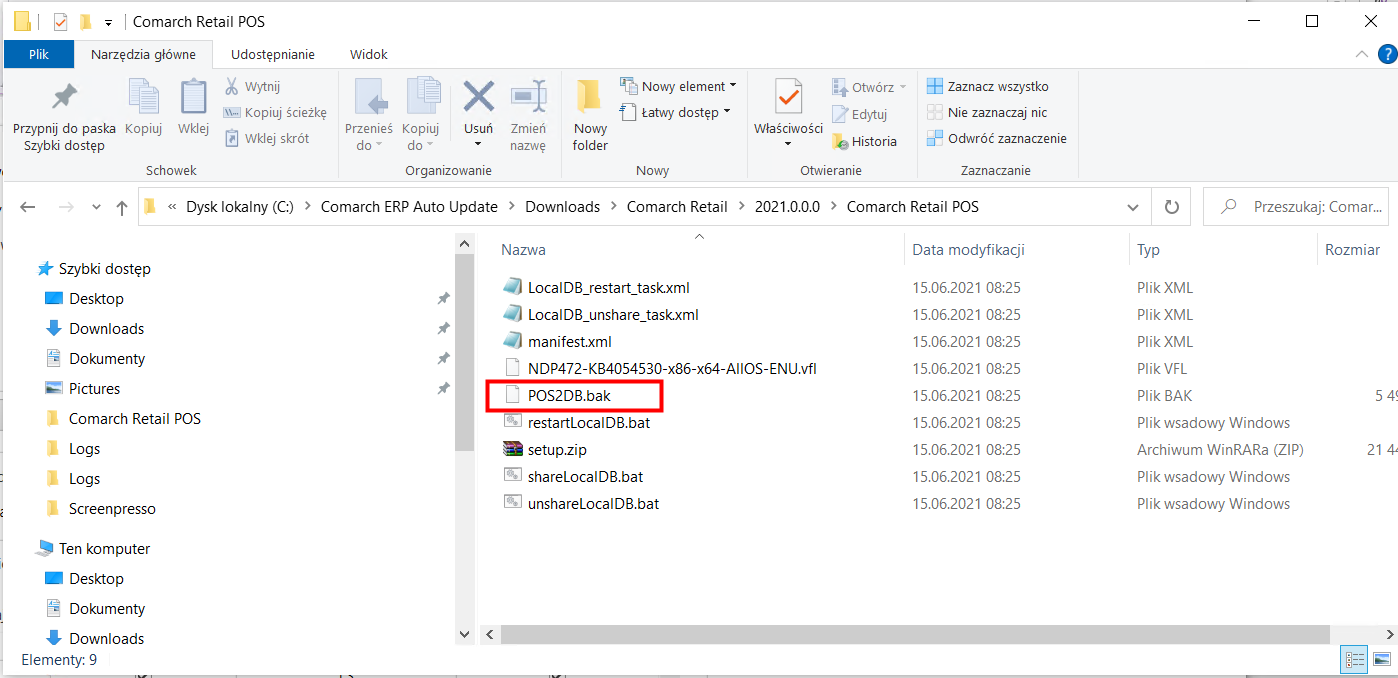Open the Kopiuj do menu

coord(421,115)
